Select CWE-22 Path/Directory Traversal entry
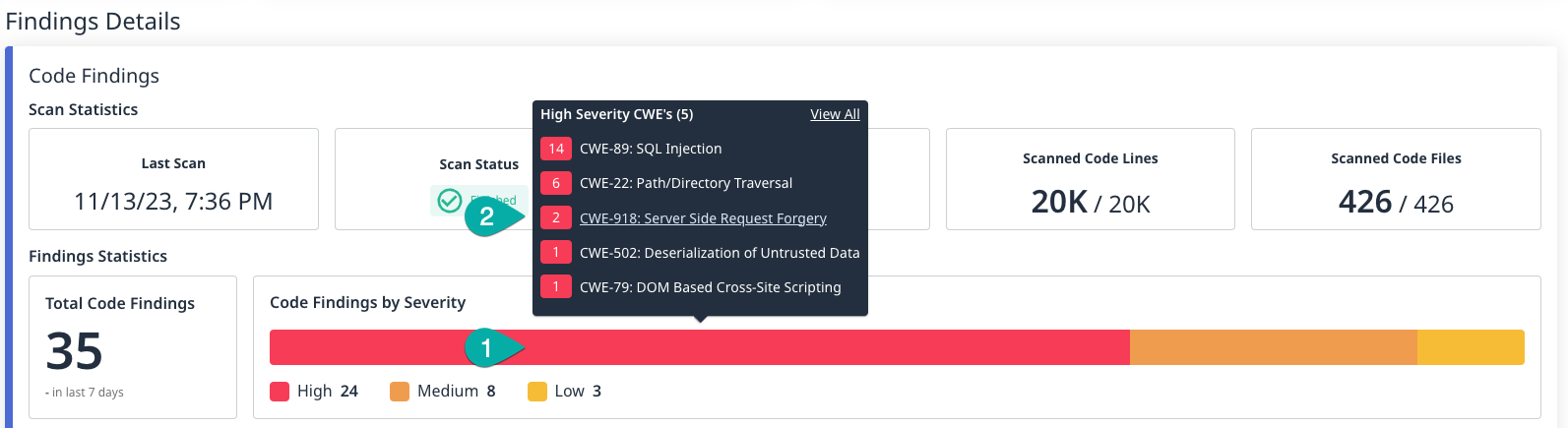Image resolution: width=1568 pixels, height=428 pixels. (686, 183)
